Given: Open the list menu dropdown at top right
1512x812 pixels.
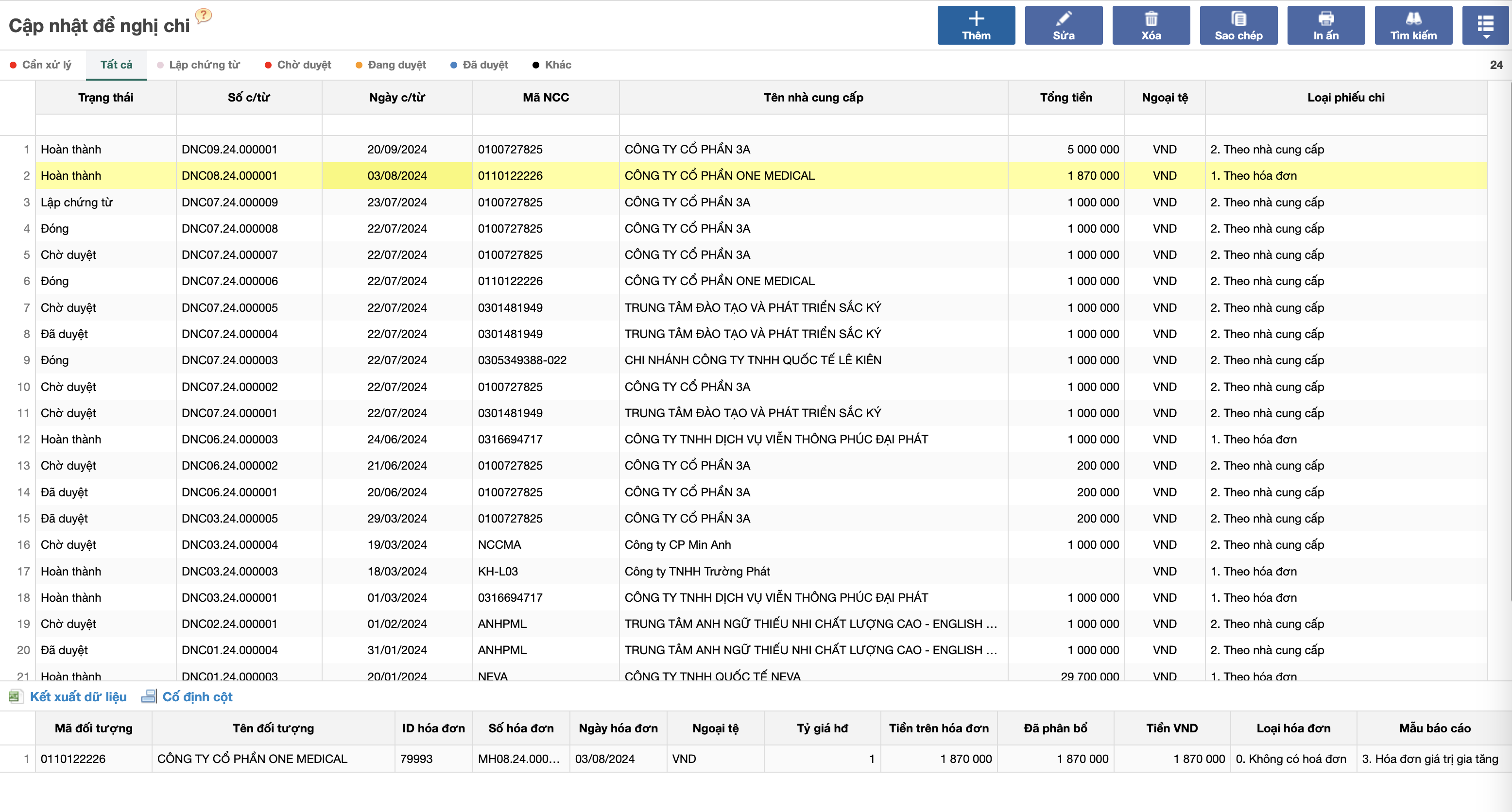Looking at the screenshot, I should tap(1485, 25).
